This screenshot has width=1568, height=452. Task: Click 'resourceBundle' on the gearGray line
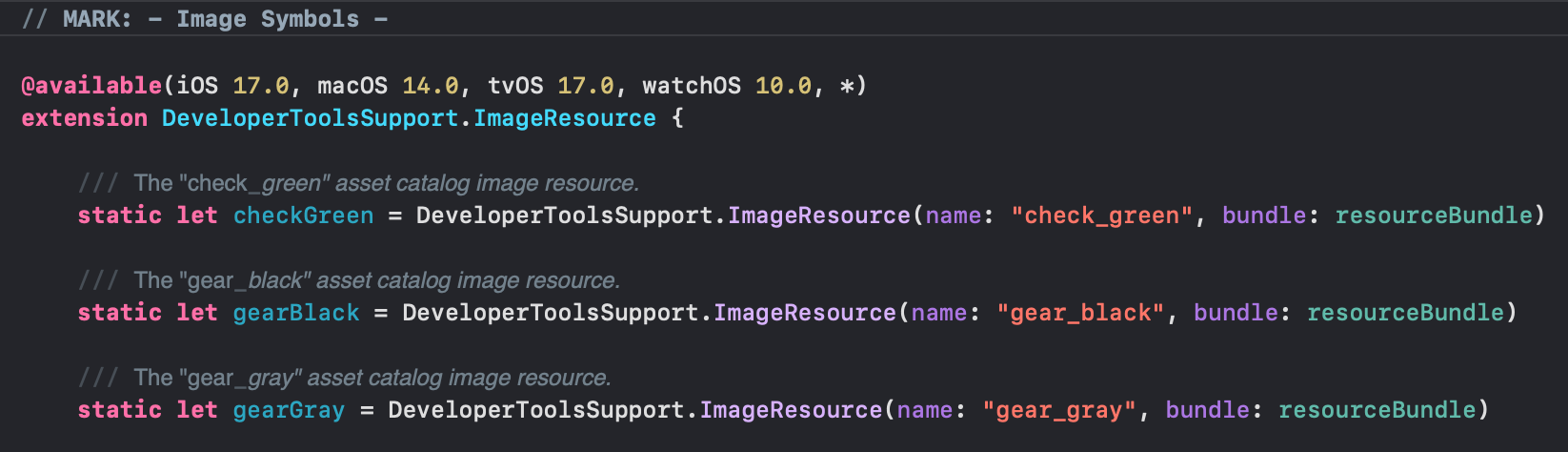pyautogui.click(x=1377, y=410)
